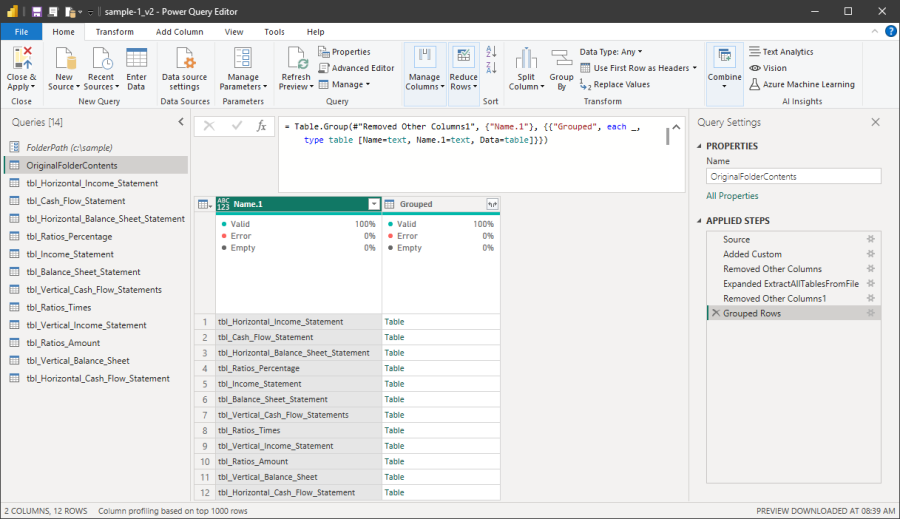Image resolution: width=900 pixels, height=519 pixels.
Task: Open gear settings for Source step
Action: tap(871, 239)
